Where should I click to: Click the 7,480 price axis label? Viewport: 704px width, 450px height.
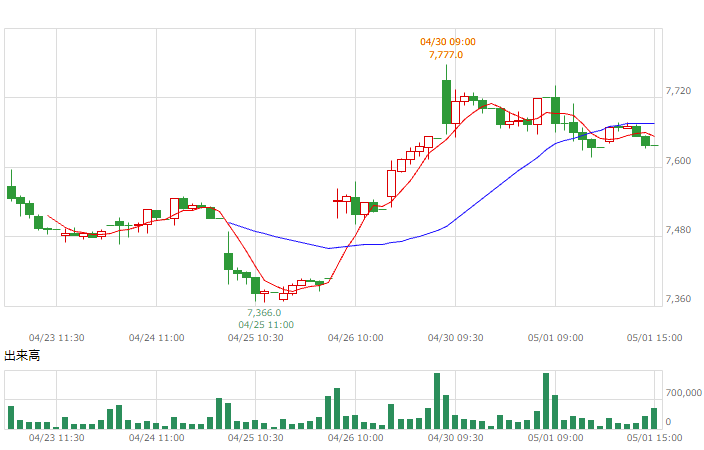tap(678, 230)
